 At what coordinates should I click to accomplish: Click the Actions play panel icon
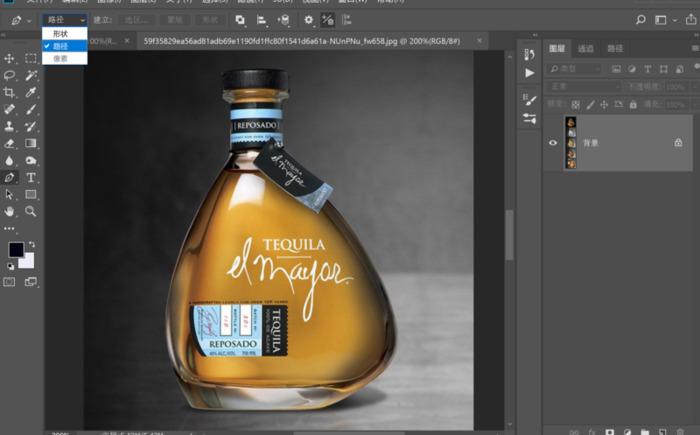coord(529,73)
